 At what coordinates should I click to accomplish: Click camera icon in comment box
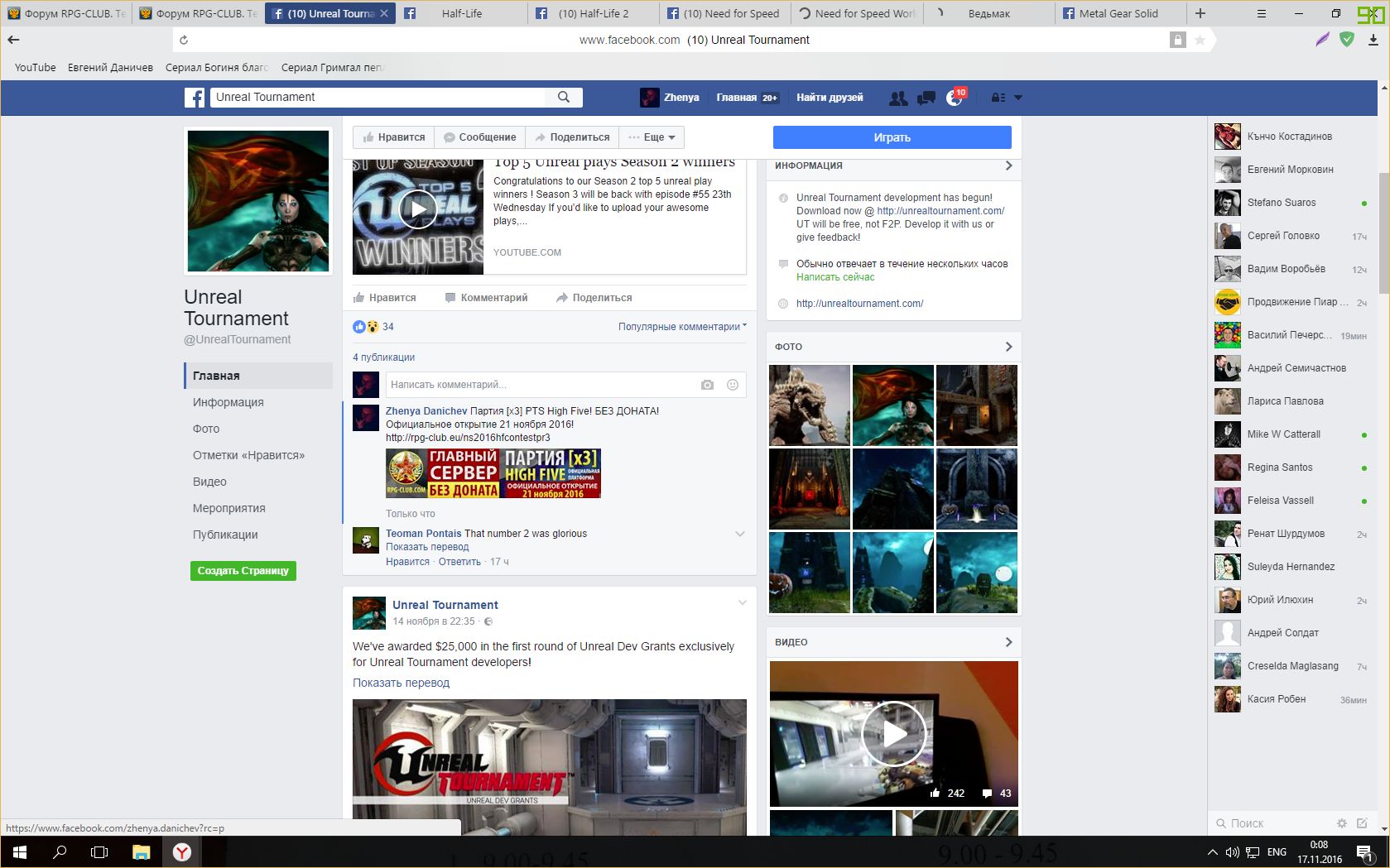pos(707,385)
